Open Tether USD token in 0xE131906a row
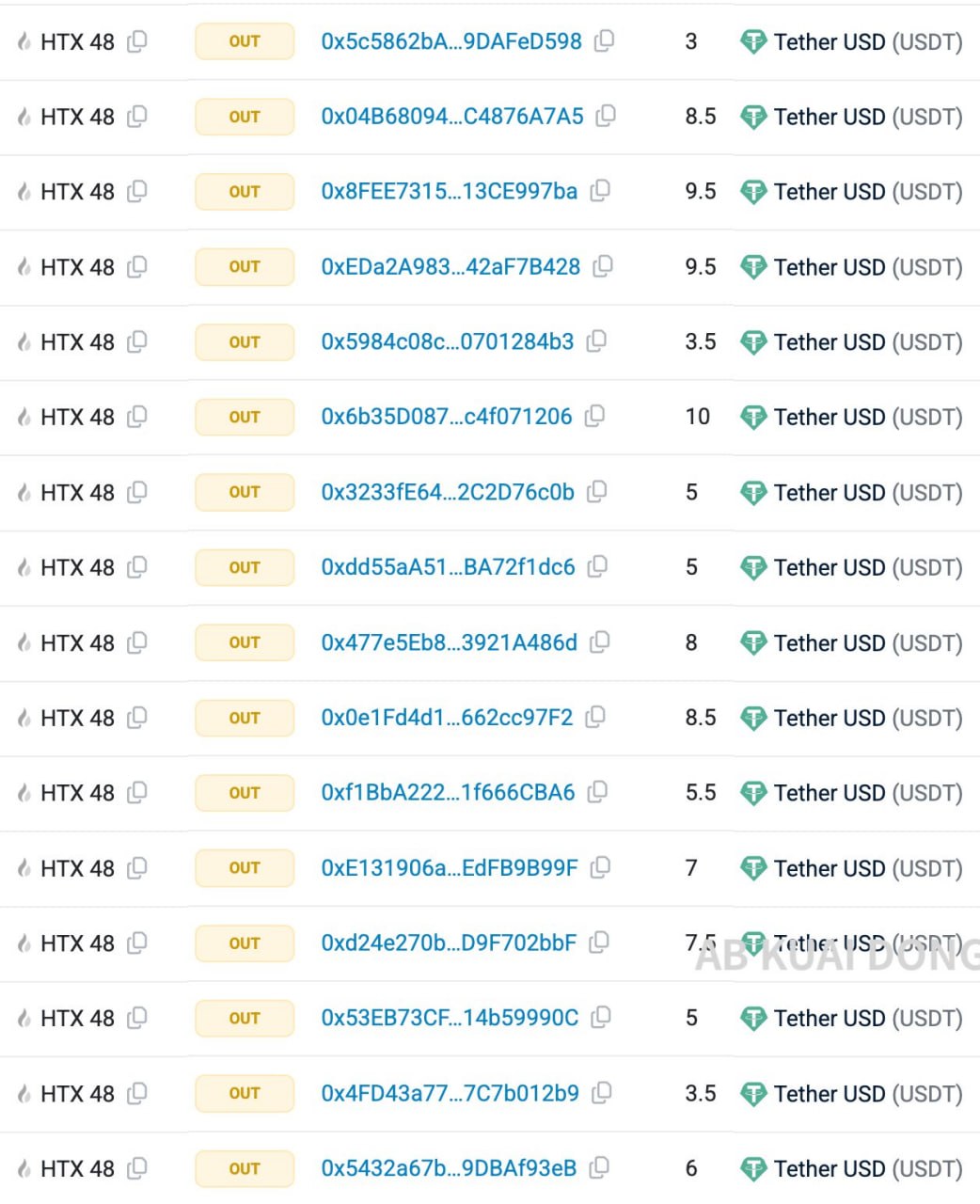Screen dimensions: 980x1204 pyautogui.click(x=868, y=868)
